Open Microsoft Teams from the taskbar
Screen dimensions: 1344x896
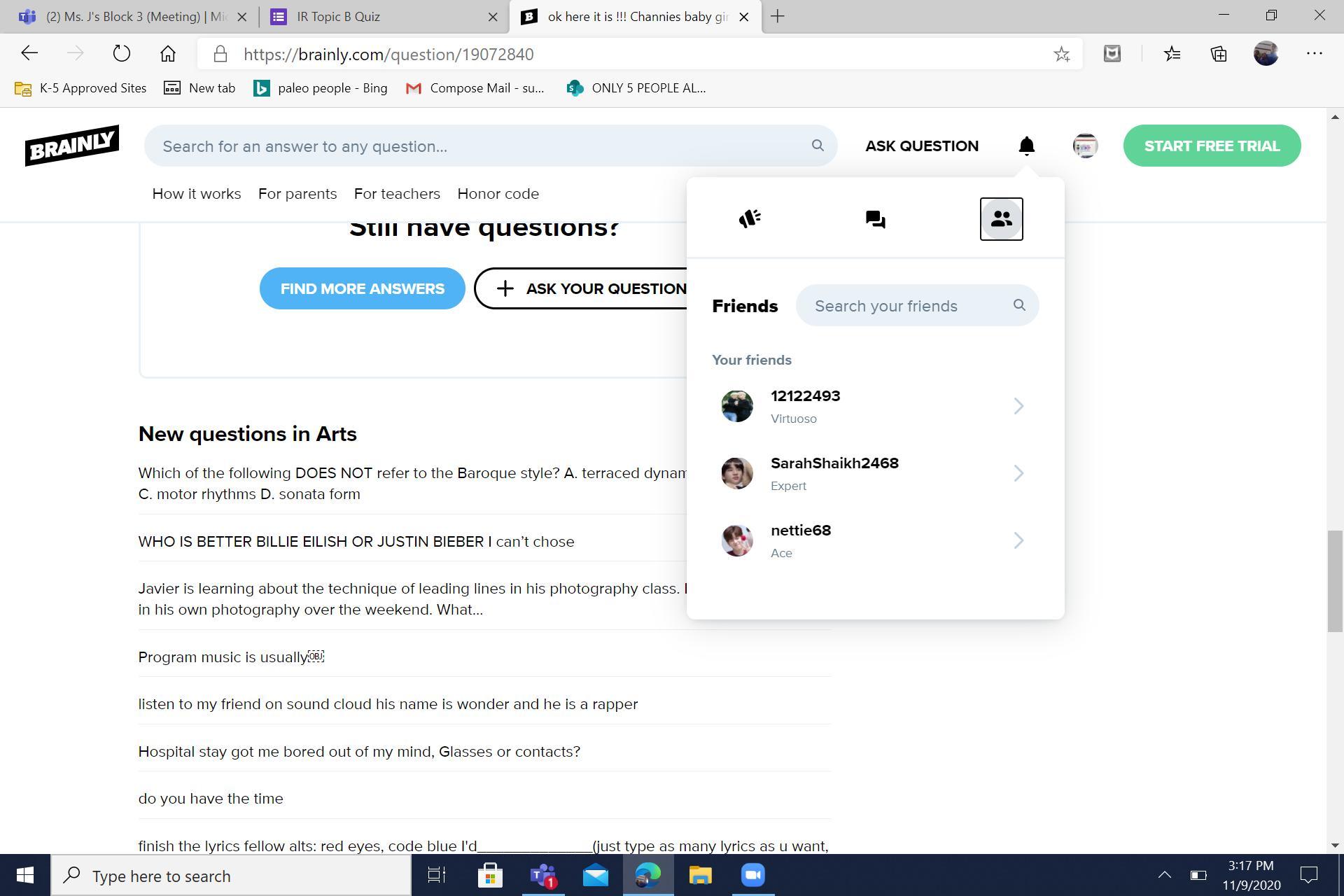coord(543,876)
